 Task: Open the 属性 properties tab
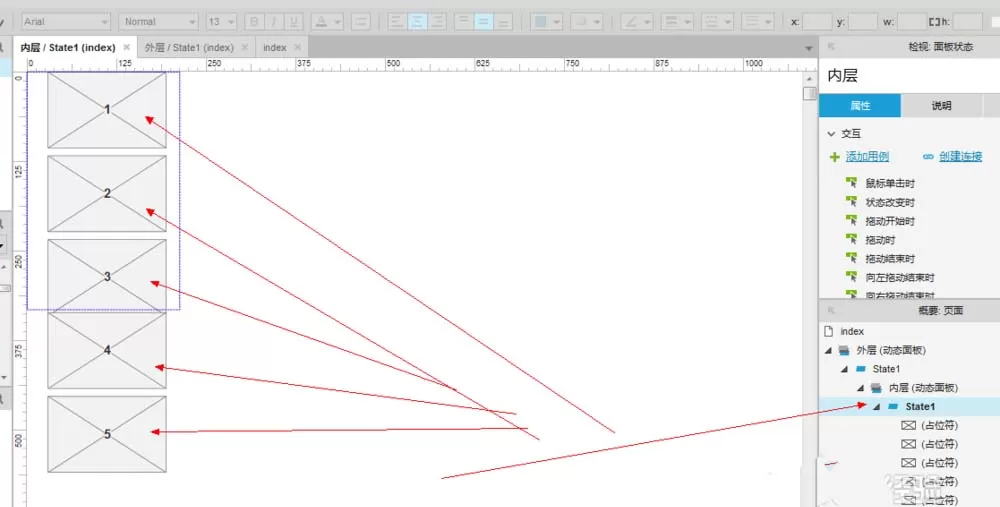coord(860,106)
